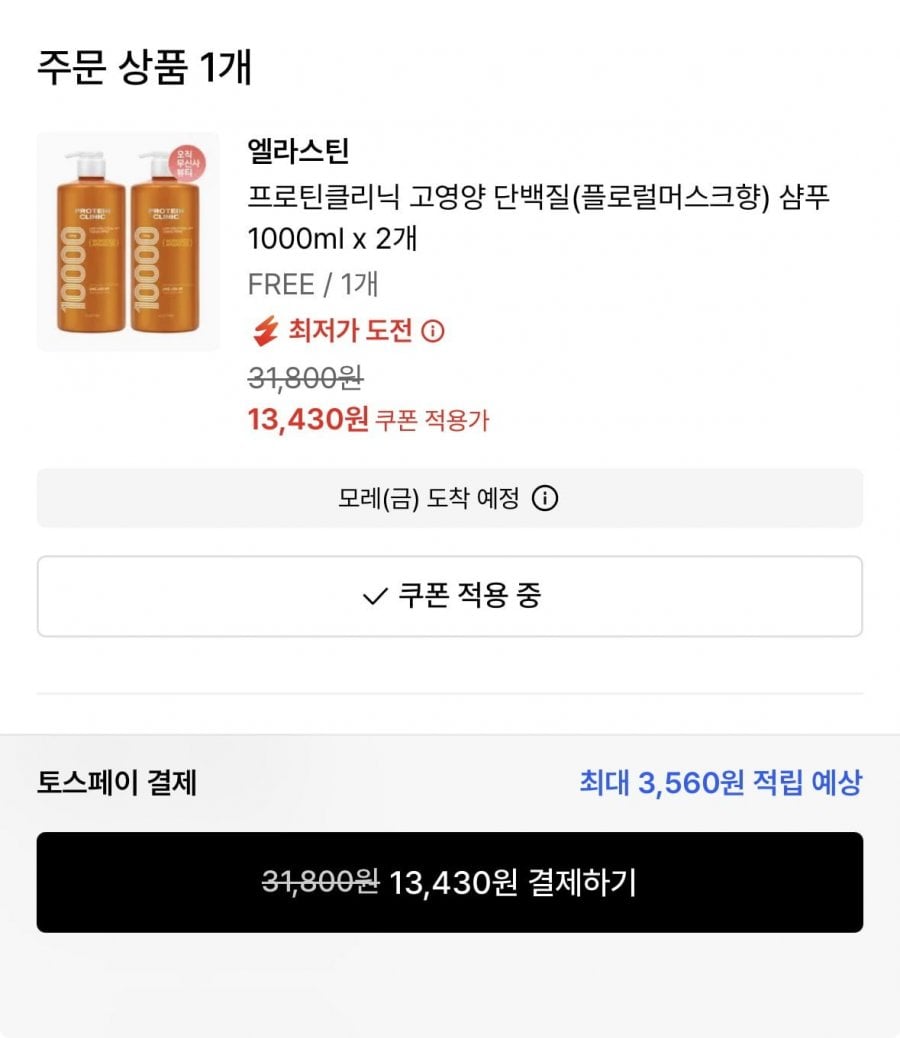Select the FREE / 1개 option text

312,285
